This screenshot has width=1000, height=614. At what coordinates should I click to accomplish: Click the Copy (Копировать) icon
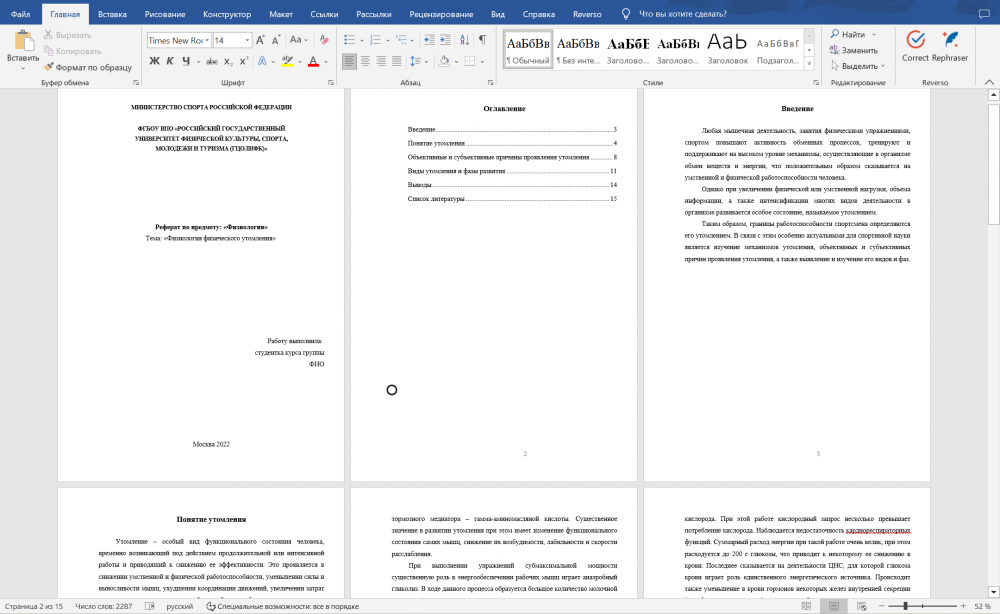click(x=48, y=51)
